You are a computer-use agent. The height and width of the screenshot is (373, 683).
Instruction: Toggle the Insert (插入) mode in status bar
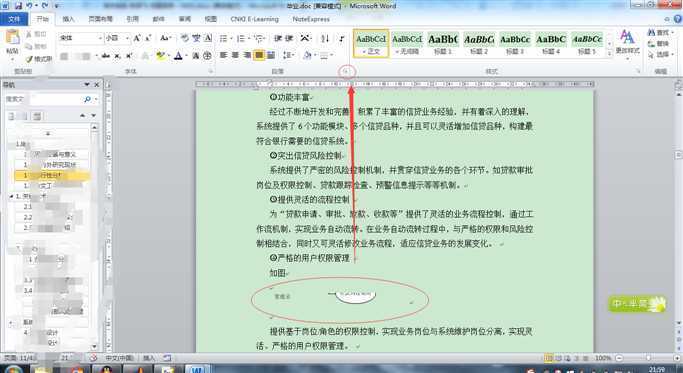pyautogui.click(x=149, y=358)
